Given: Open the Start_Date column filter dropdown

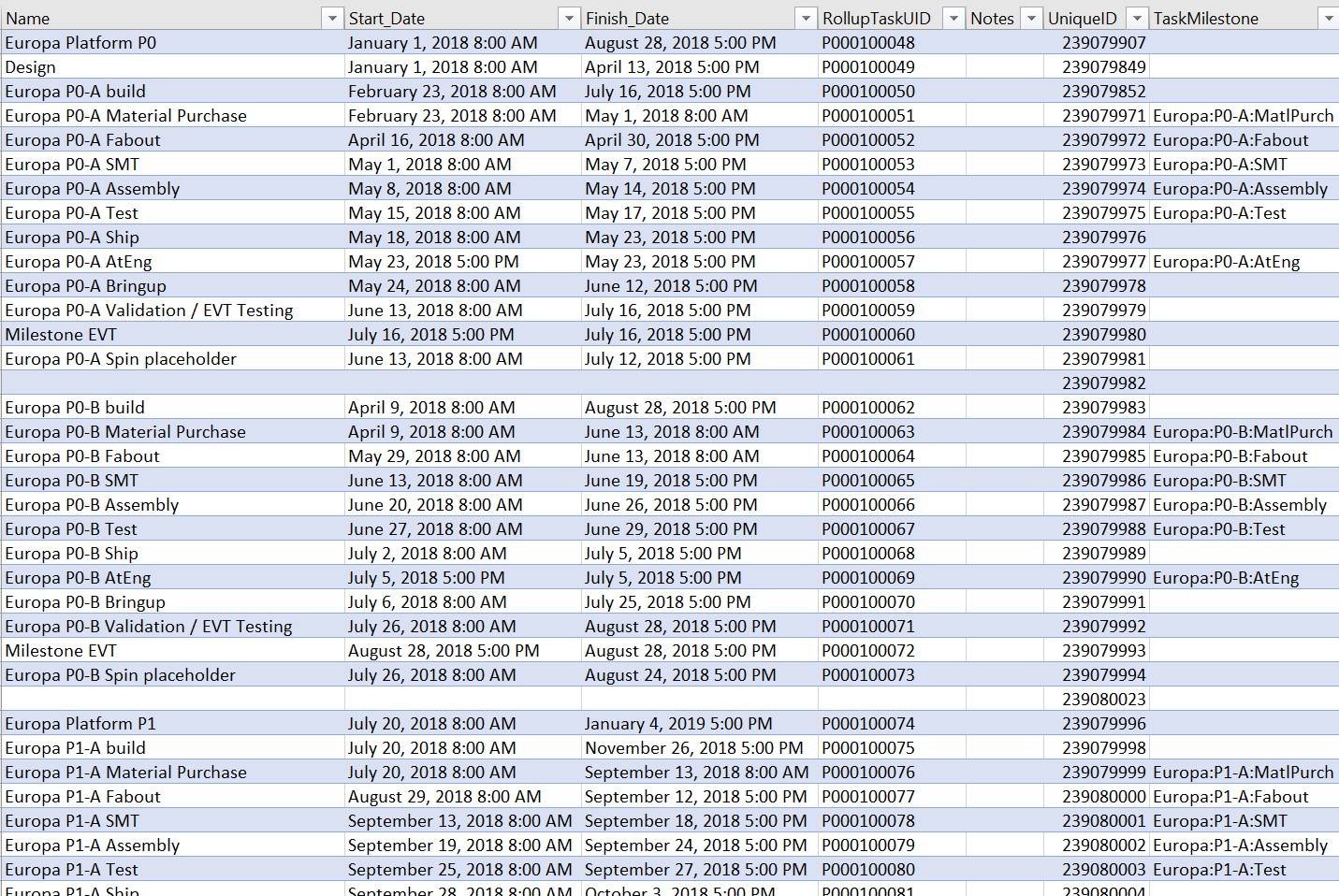Looking at the screenshot, I should click(569, 18).
